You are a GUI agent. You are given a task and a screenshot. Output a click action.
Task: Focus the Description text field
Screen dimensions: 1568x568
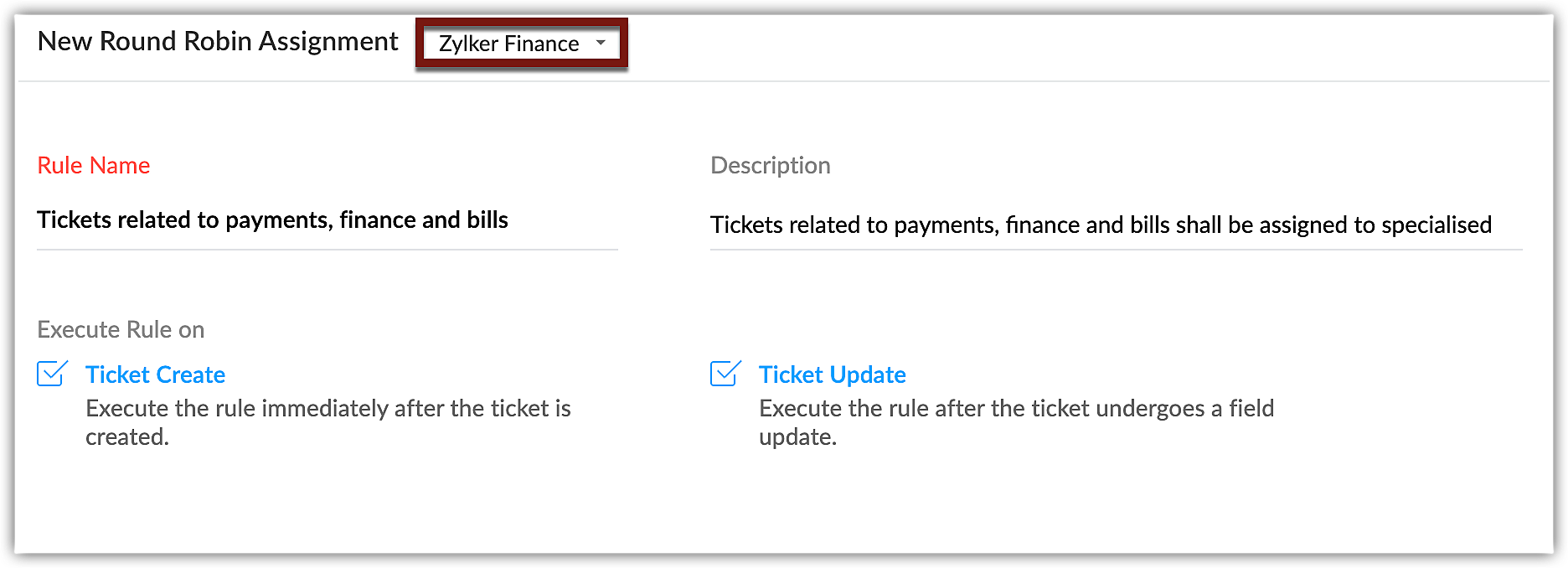pyautogui.click(x=1116, y=225)
